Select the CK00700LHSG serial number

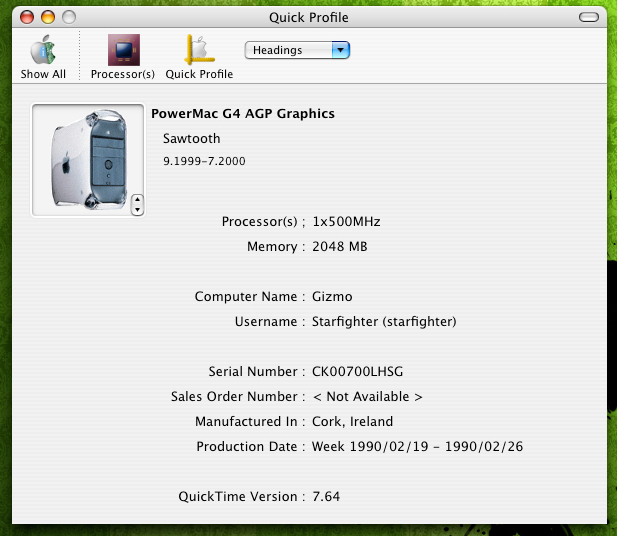[x=357, y=372]
